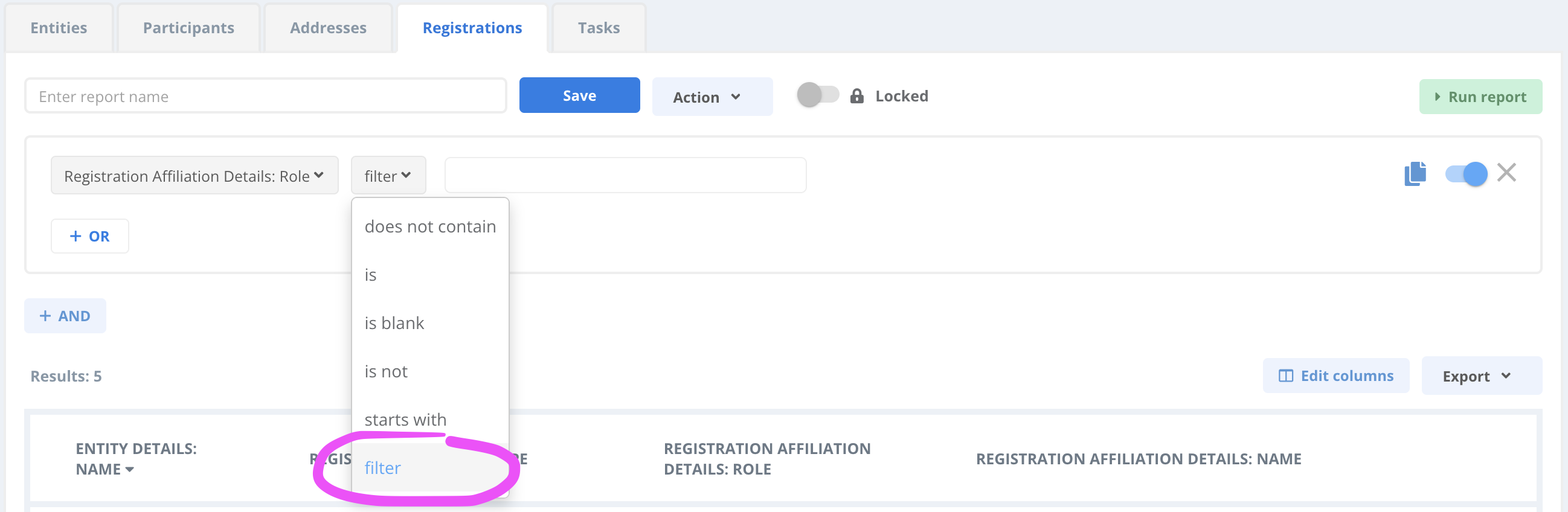
Task: Collapse the filter operator dropdown
Action: pos(388,176)
